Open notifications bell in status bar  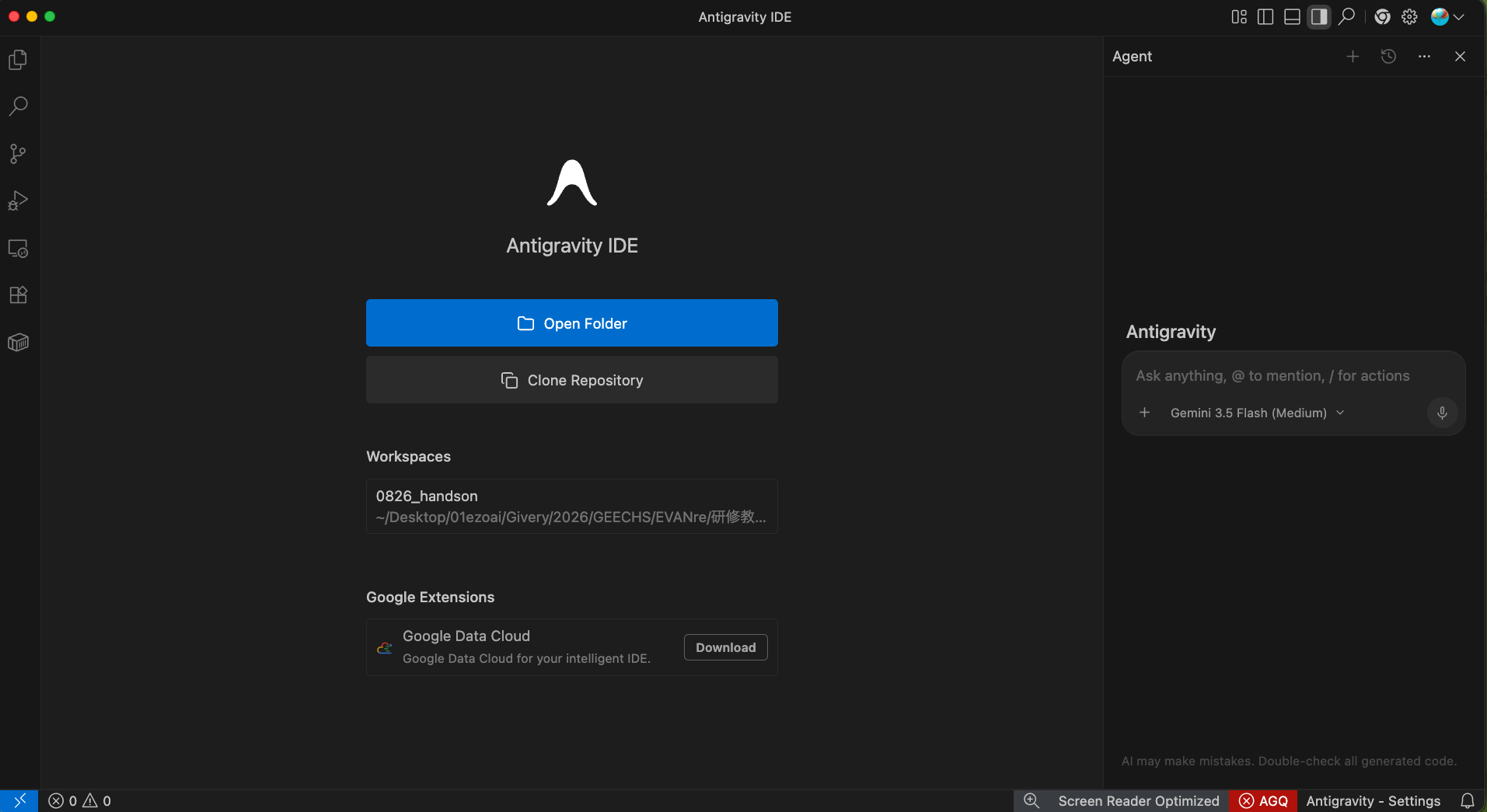(x=1468, y=800)
